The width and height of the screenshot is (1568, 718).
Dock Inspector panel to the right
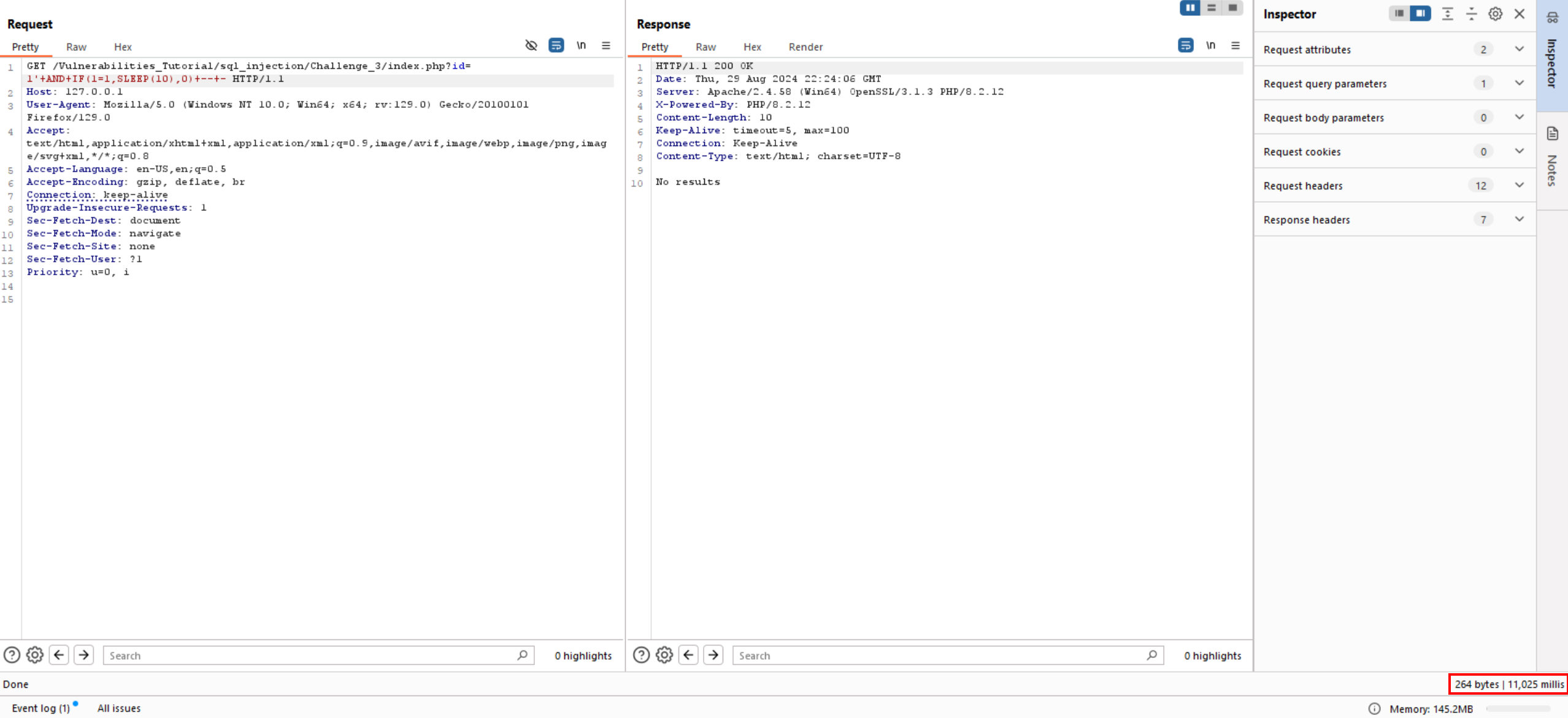1420,13
